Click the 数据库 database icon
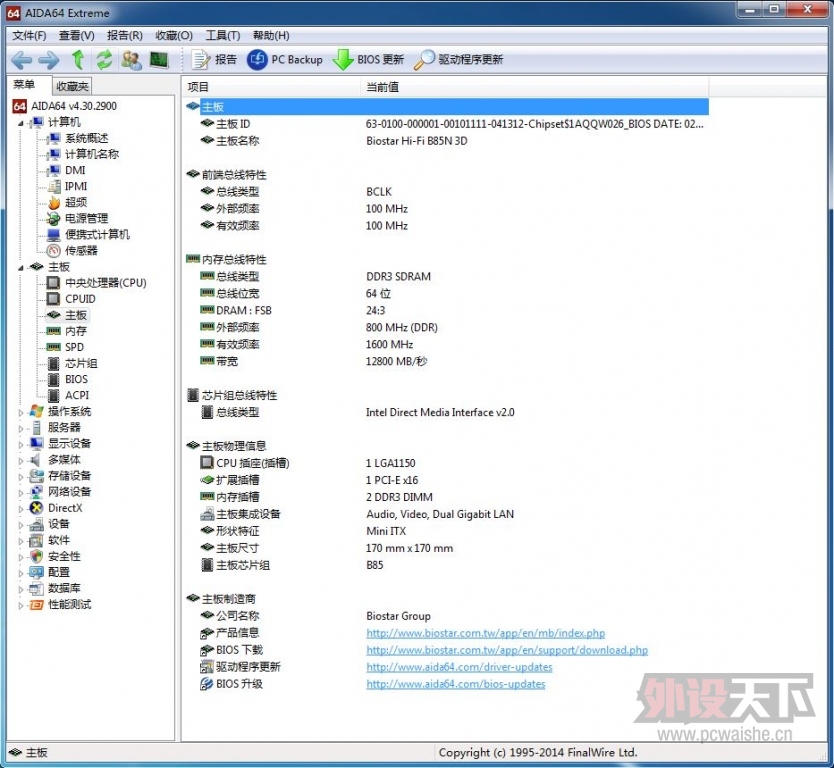 pos(37,589)
